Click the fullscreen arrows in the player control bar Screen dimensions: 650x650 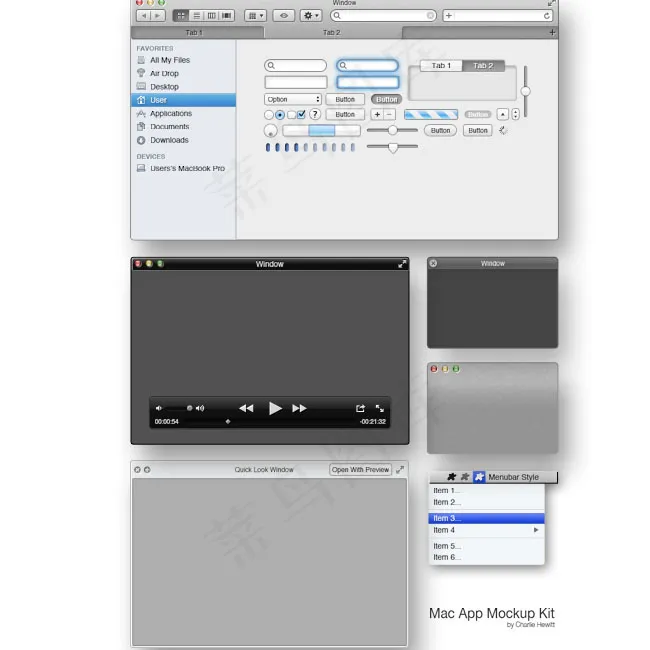pyautogui.click(x=380, y=408)
